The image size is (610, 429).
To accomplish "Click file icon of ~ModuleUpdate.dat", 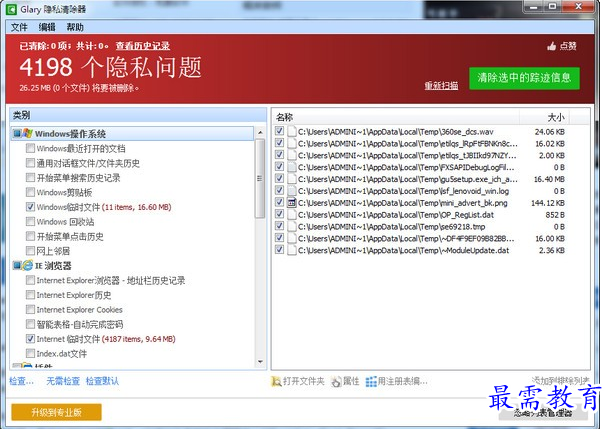I will click(x=292, y=250).
